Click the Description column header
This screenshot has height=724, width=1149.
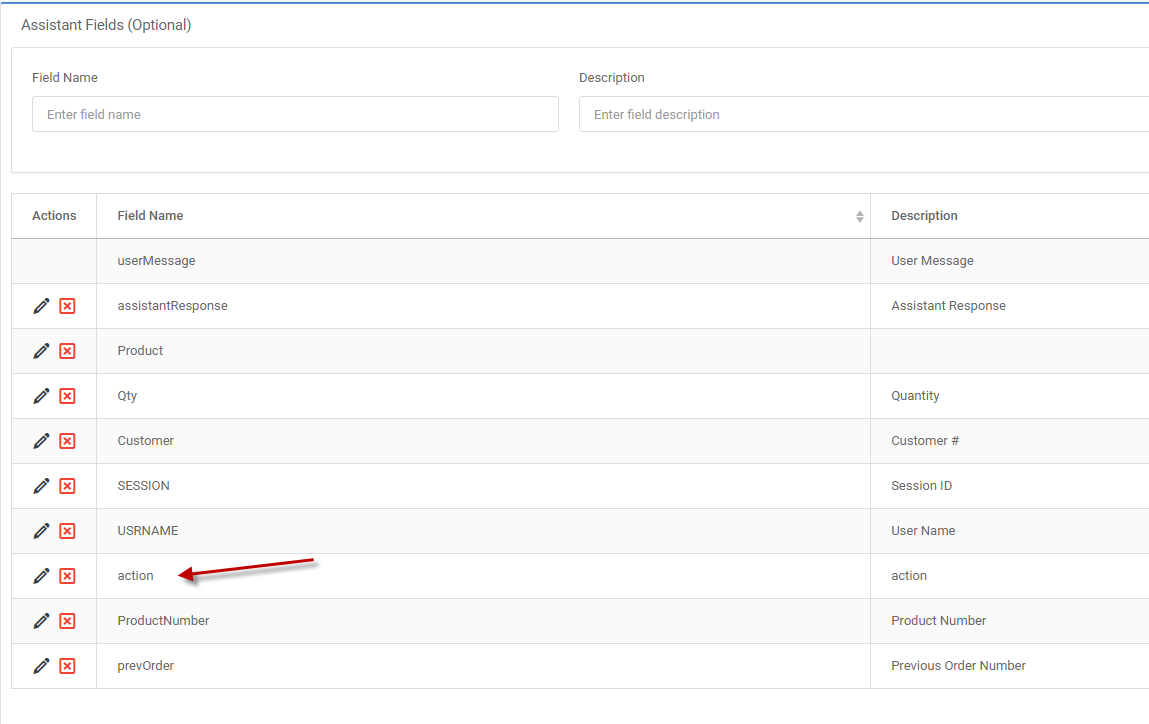pyautogui.click(x=924, y=216)
